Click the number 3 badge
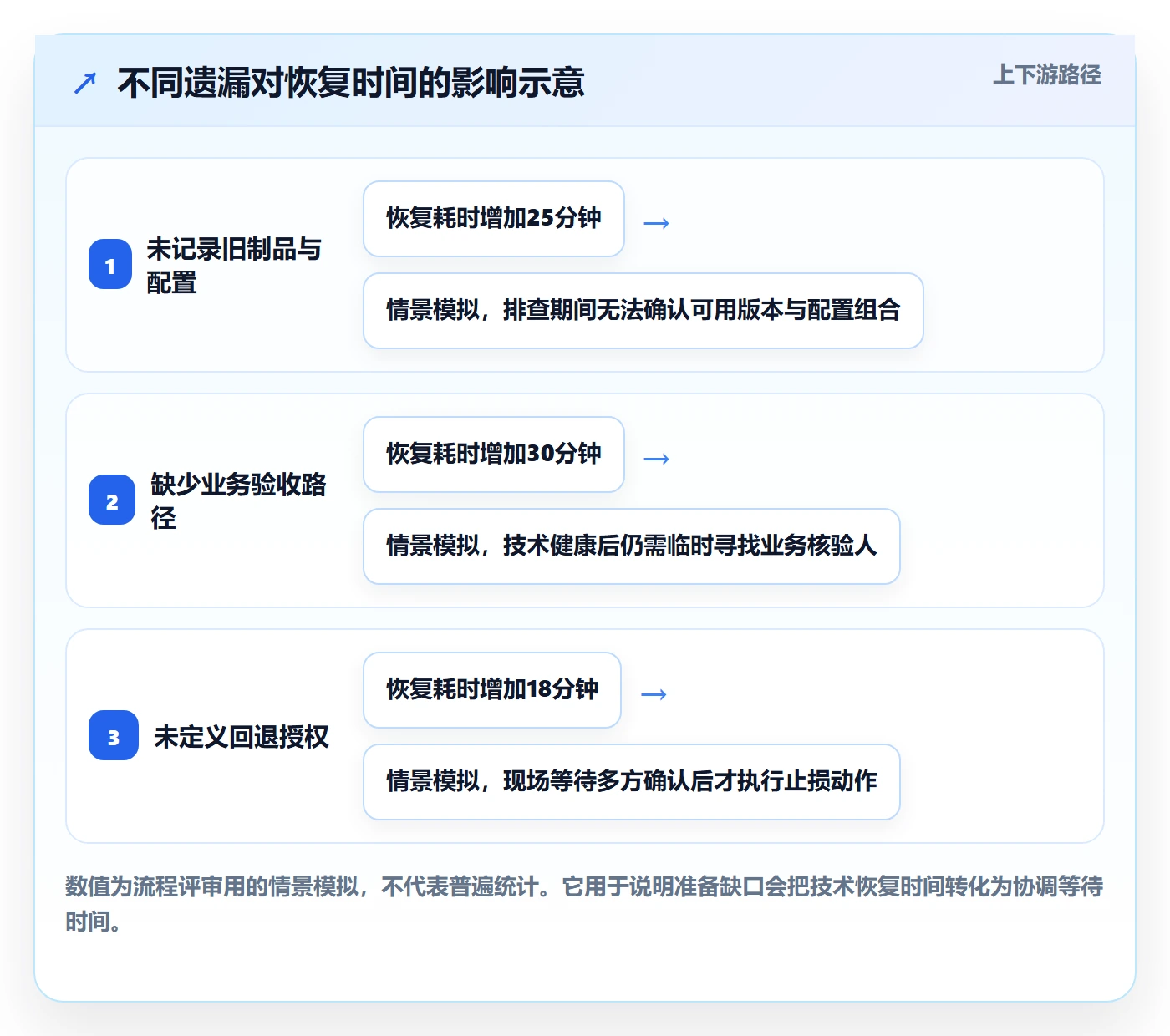The width and height of the screenshot is (1170, 1036). pos(114,736)
